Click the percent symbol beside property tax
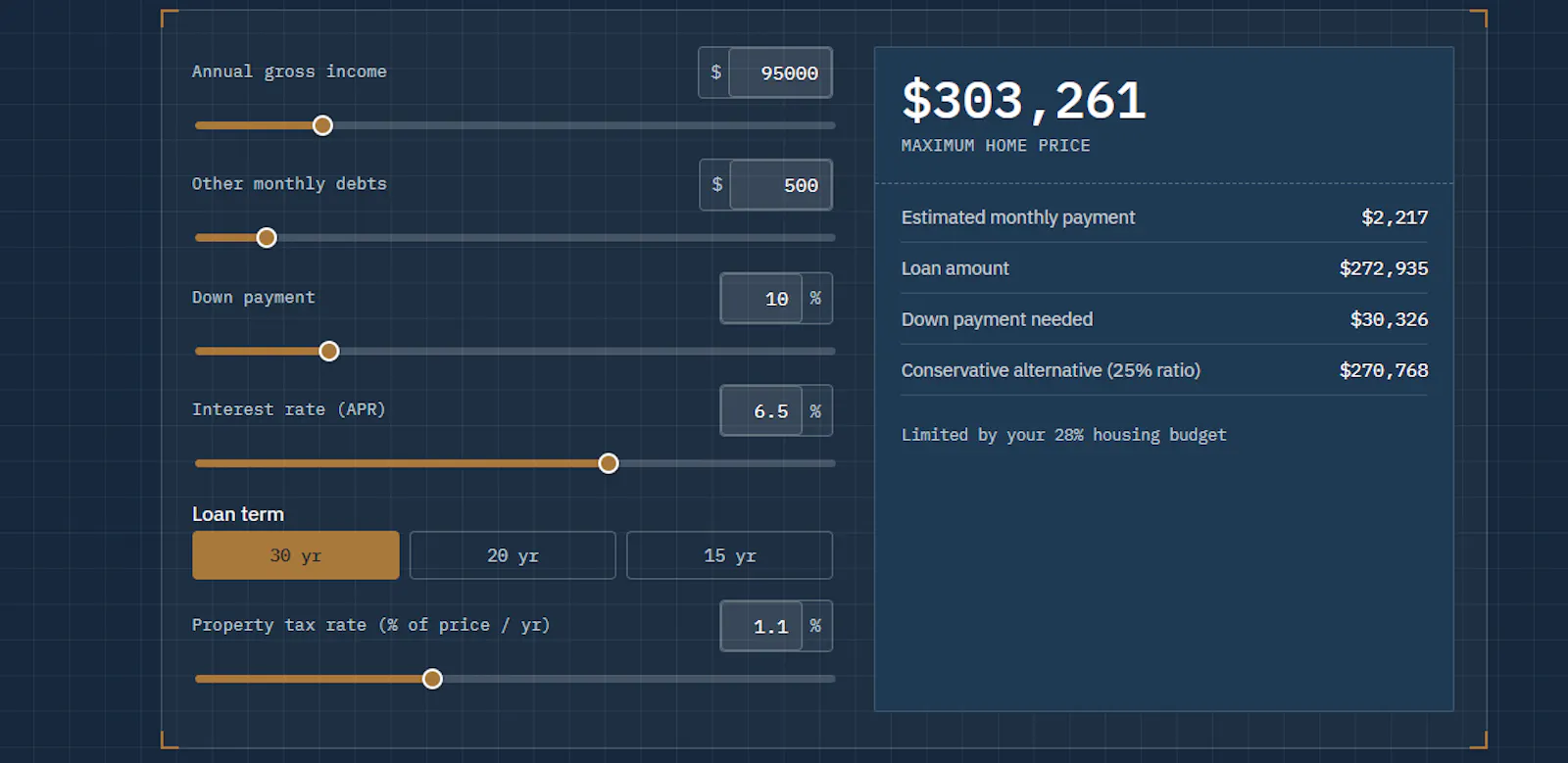1568x763 pixels. point(815,626)
